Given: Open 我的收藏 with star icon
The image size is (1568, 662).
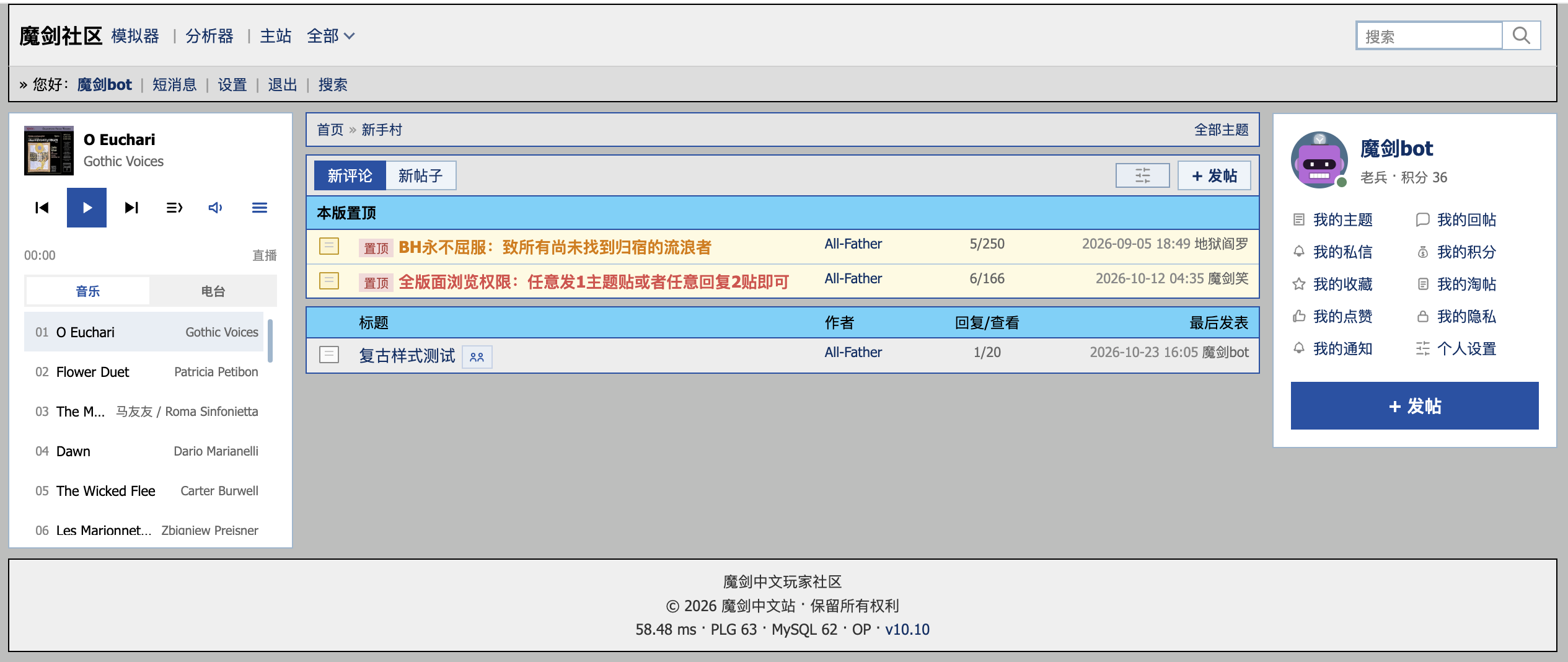Looking at the screenshot, I should tap(1332, 285).
